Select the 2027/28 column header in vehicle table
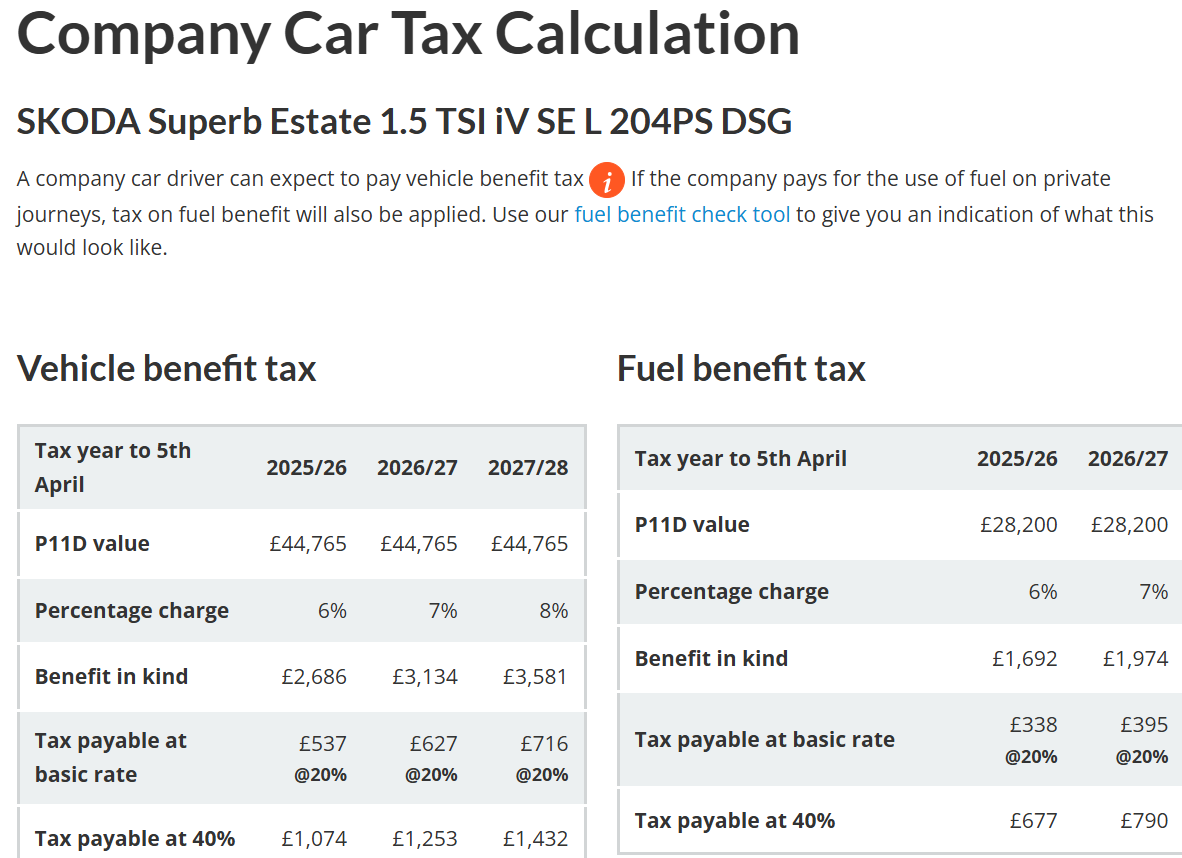This screenshot has height=858, width=1182. (x=528, y=467)
